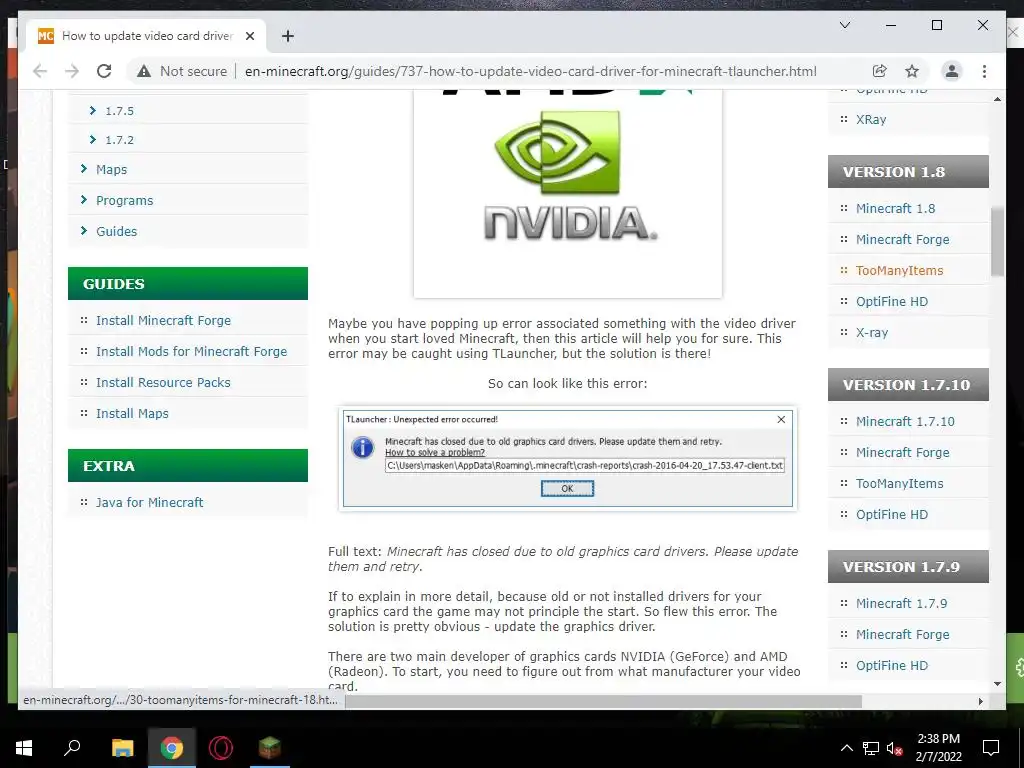Open Opera browser from the taskbar
The width and height of the screenshot is (1024, 768).
(221, 748)
